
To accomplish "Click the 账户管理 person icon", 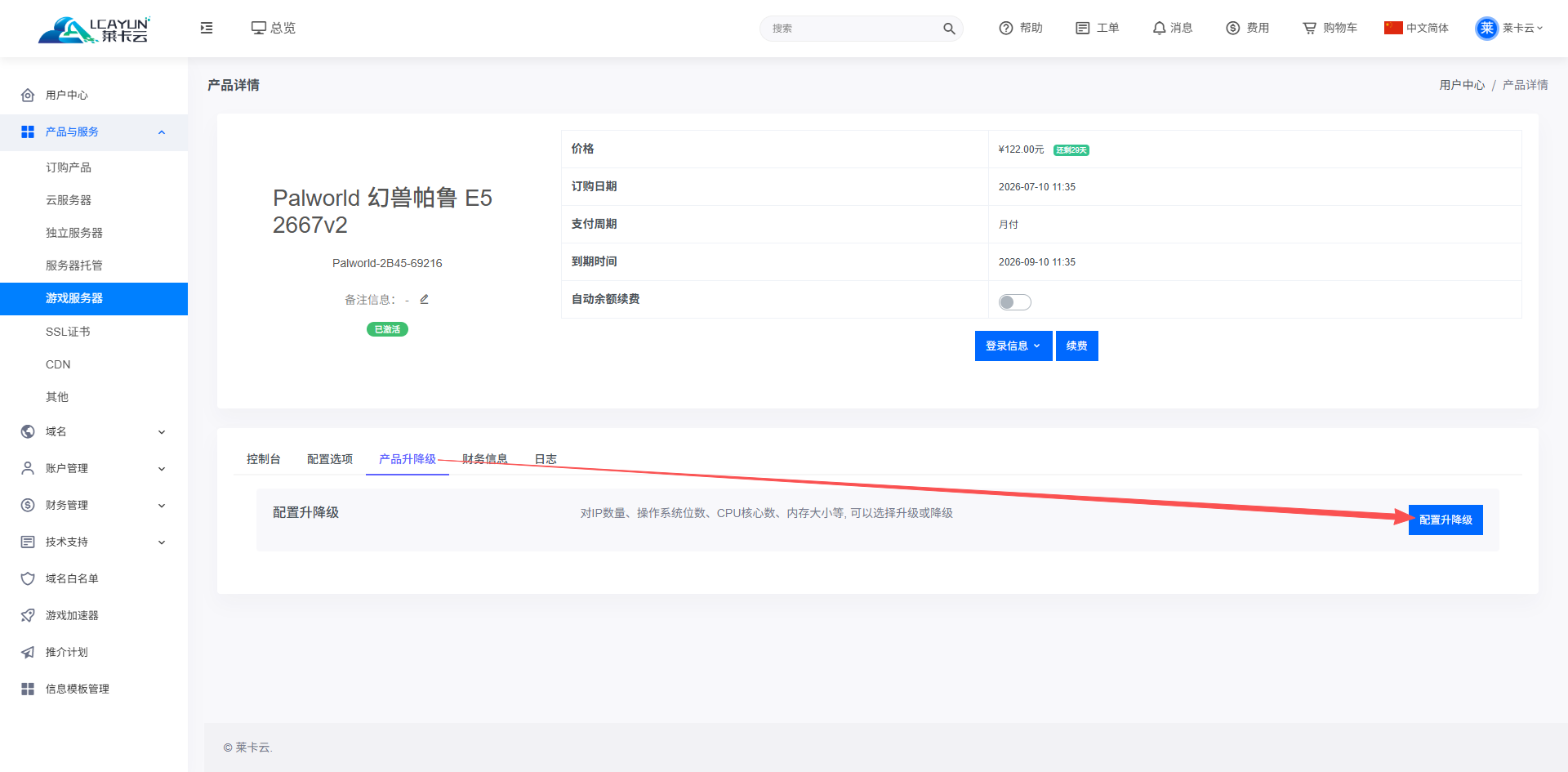I will [x=28, y=468].
